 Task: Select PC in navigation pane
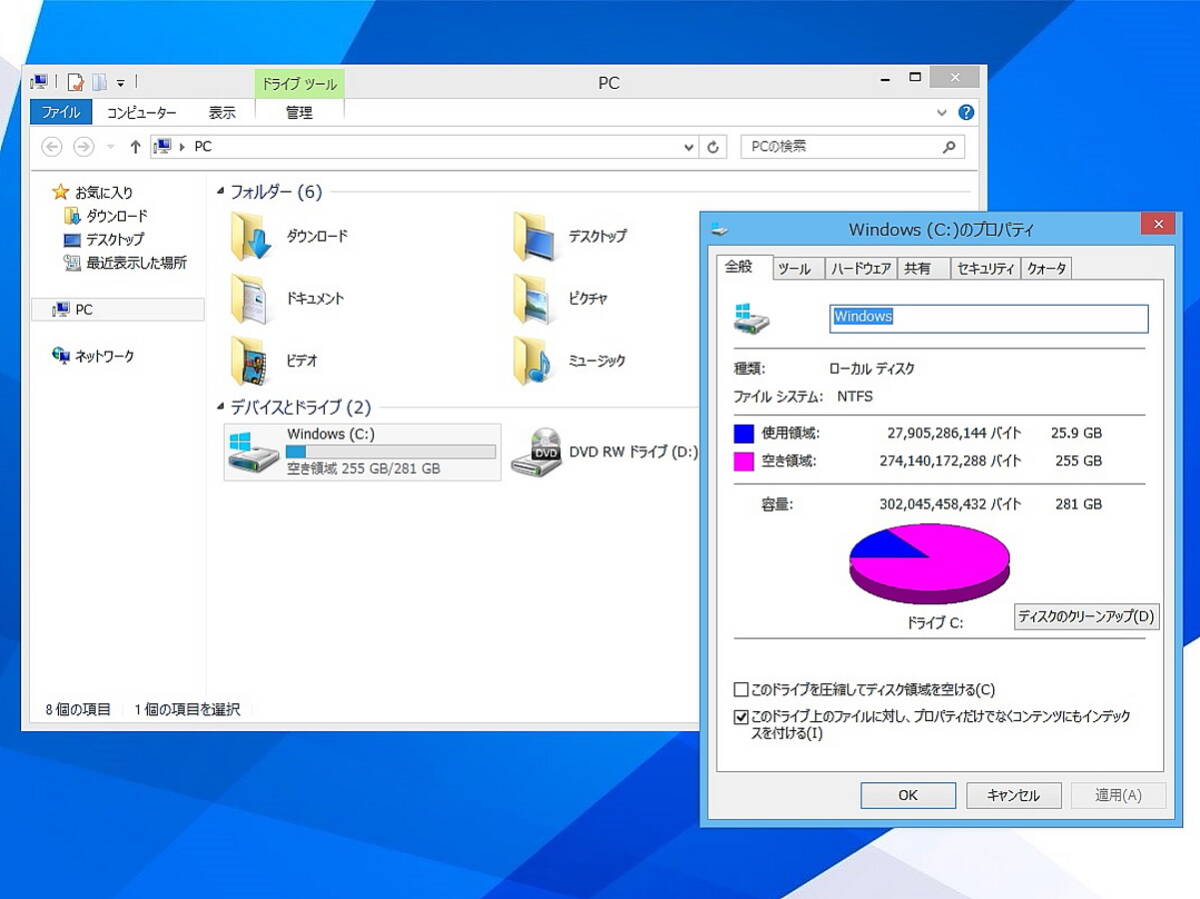click(x=117, y=310)
